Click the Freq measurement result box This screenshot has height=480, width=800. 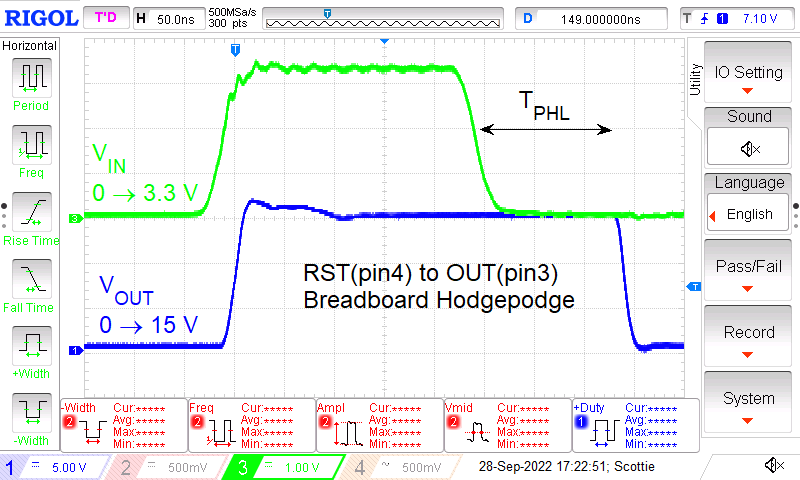252,425
